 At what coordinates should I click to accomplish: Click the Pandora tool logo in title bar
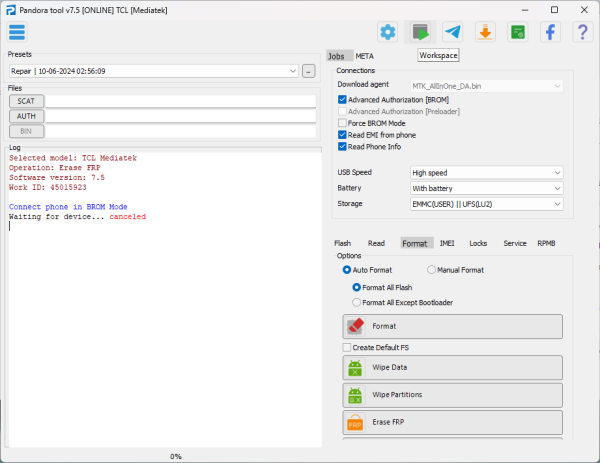coord(11,10)
